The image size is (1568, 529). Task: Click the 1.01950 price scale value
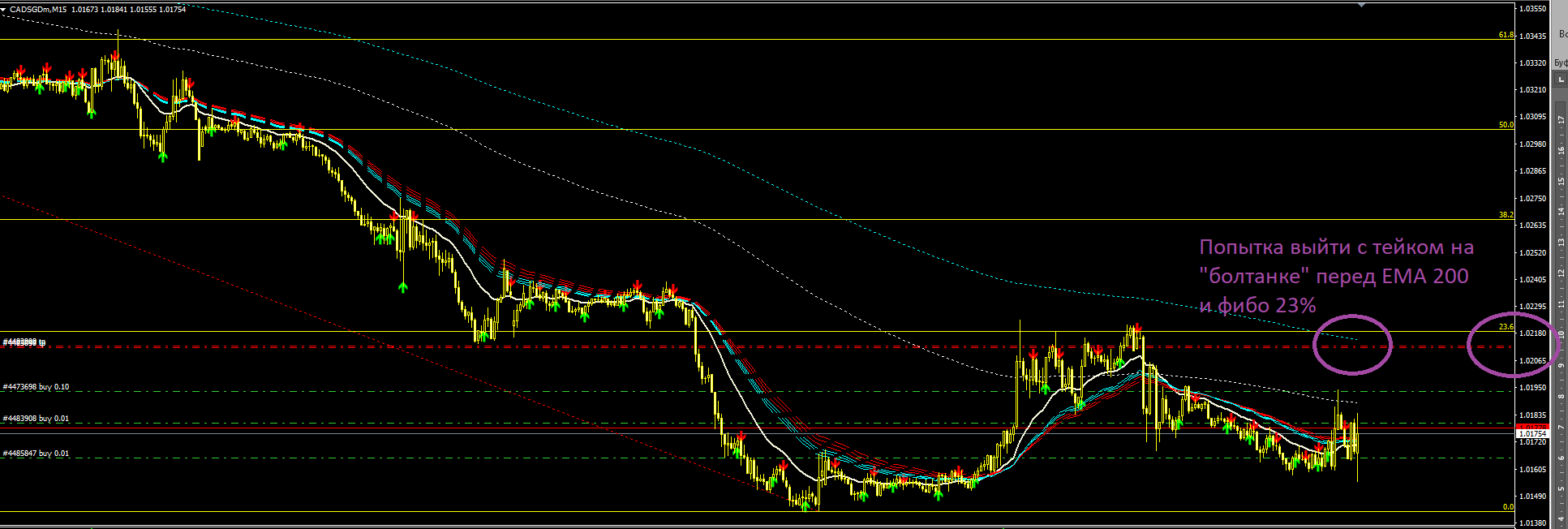click(x=1532, y=388)
